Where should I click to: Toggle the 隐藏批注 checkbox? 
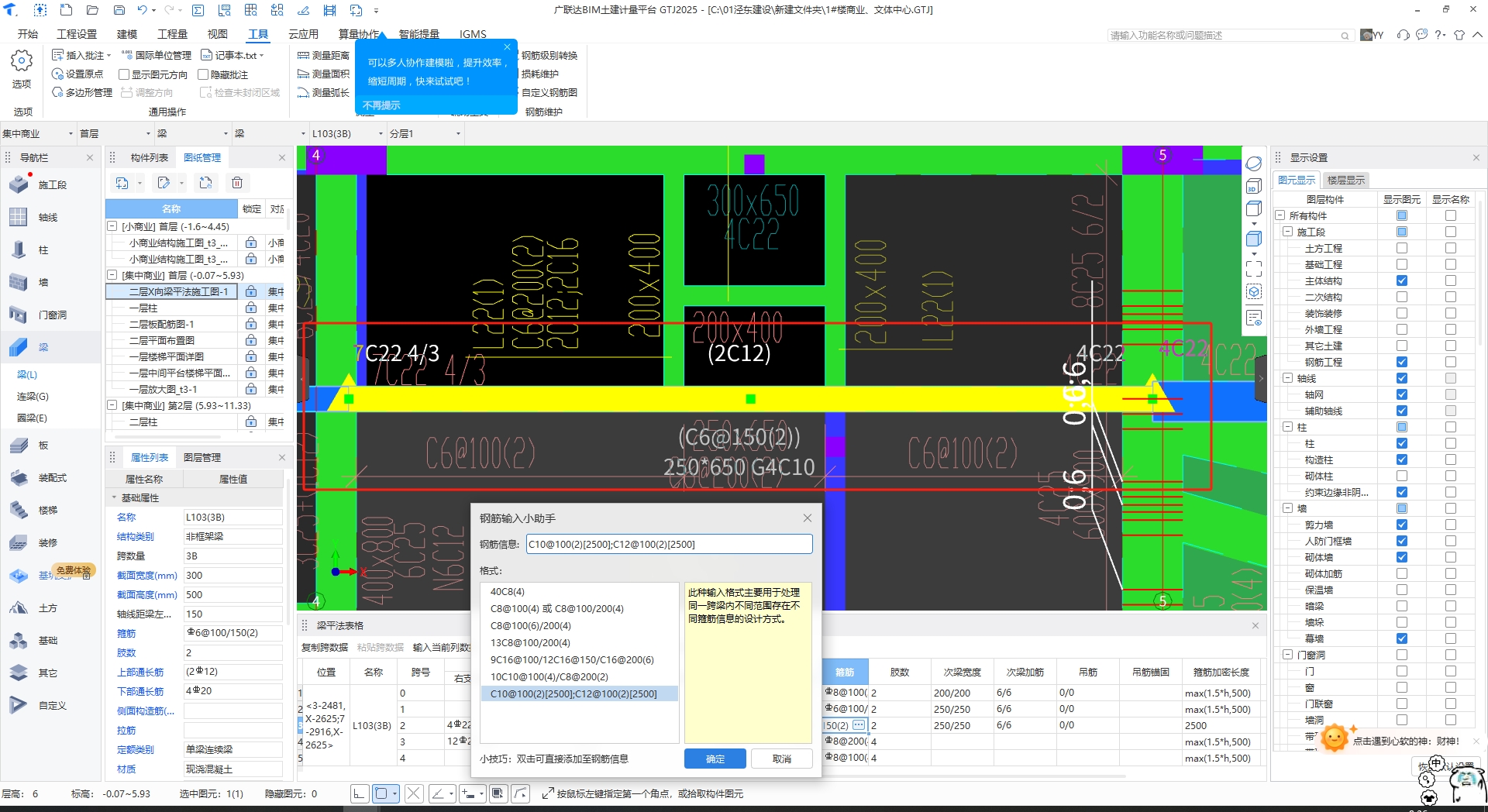coord(203,74)
